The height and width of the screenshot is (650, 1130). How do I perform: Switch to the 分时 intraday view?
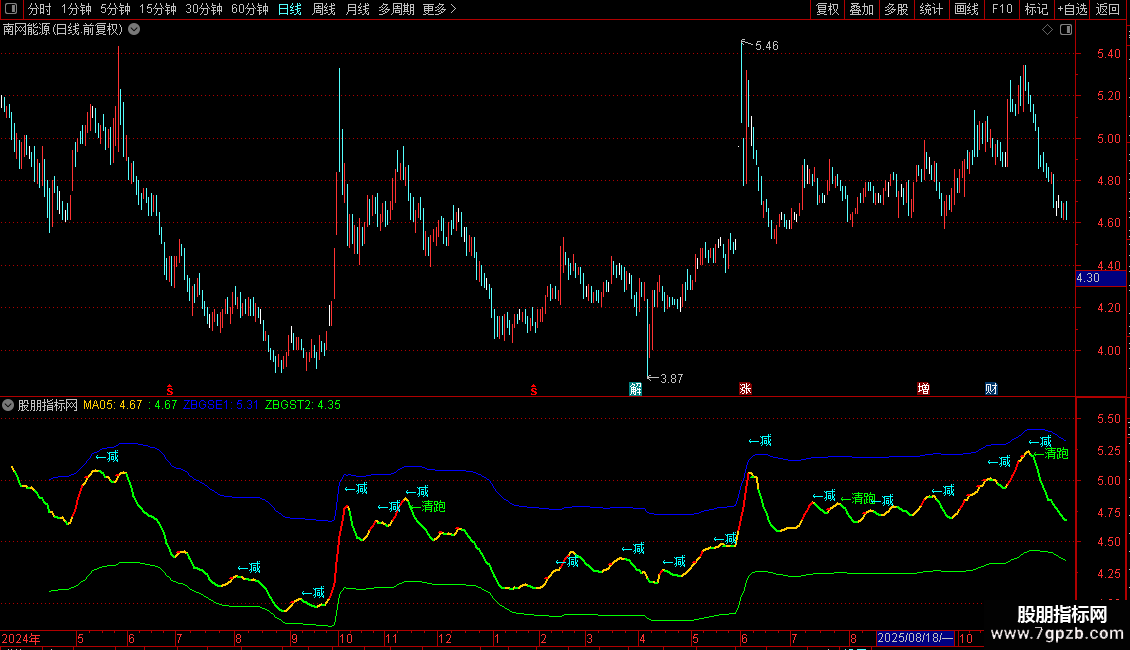click(x=40, y=9)
